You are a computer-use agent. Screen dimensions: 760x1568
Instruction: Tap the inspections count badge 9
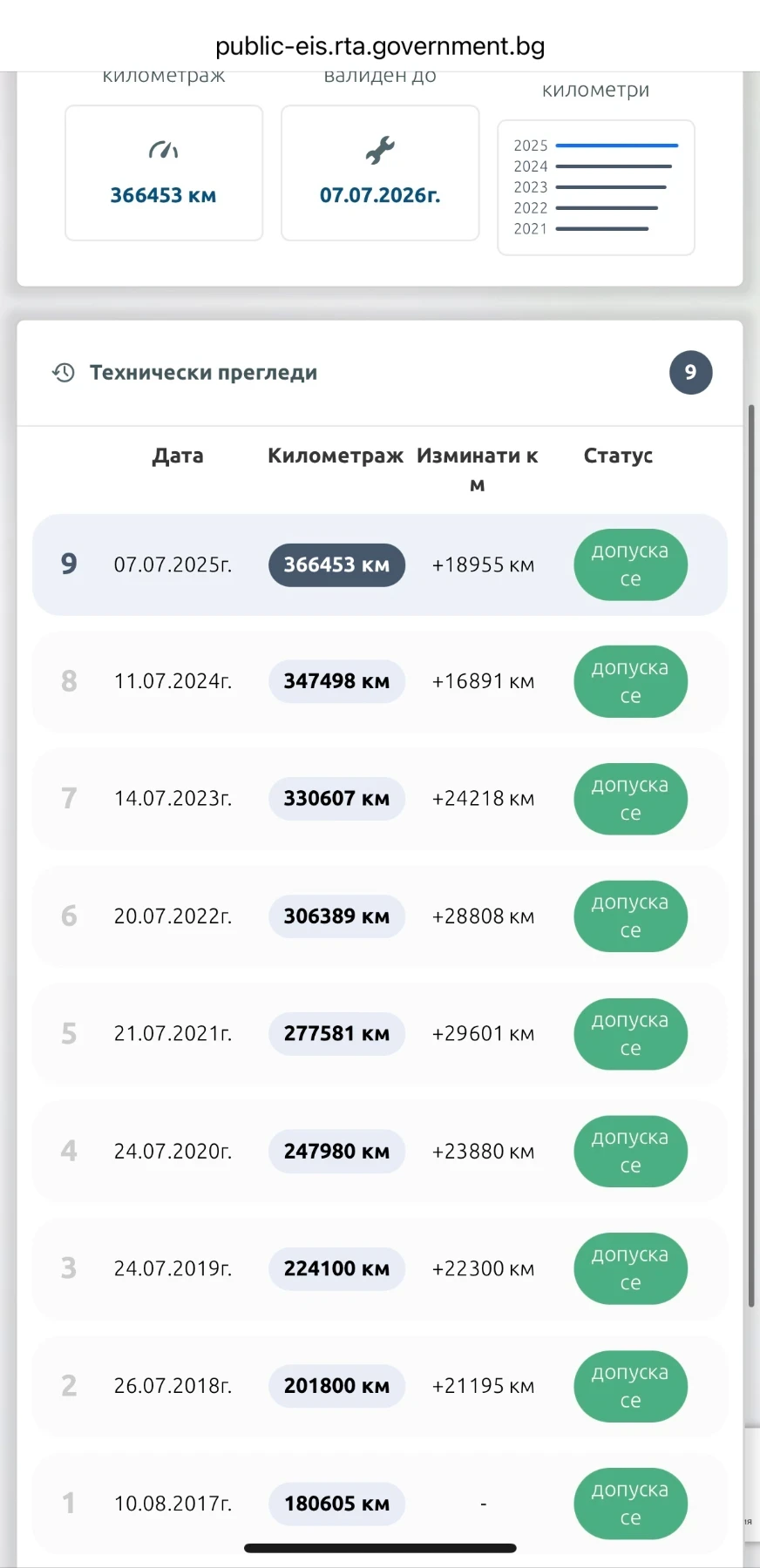[x=690, y=373]
